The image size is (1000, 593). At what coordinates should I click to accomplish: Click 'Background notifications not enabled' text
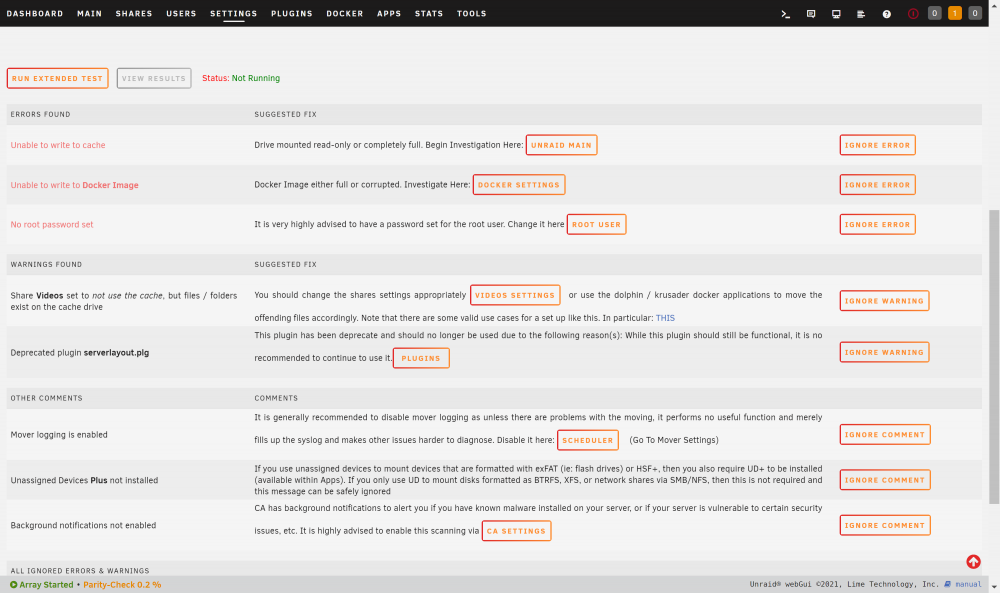(83, 525)
